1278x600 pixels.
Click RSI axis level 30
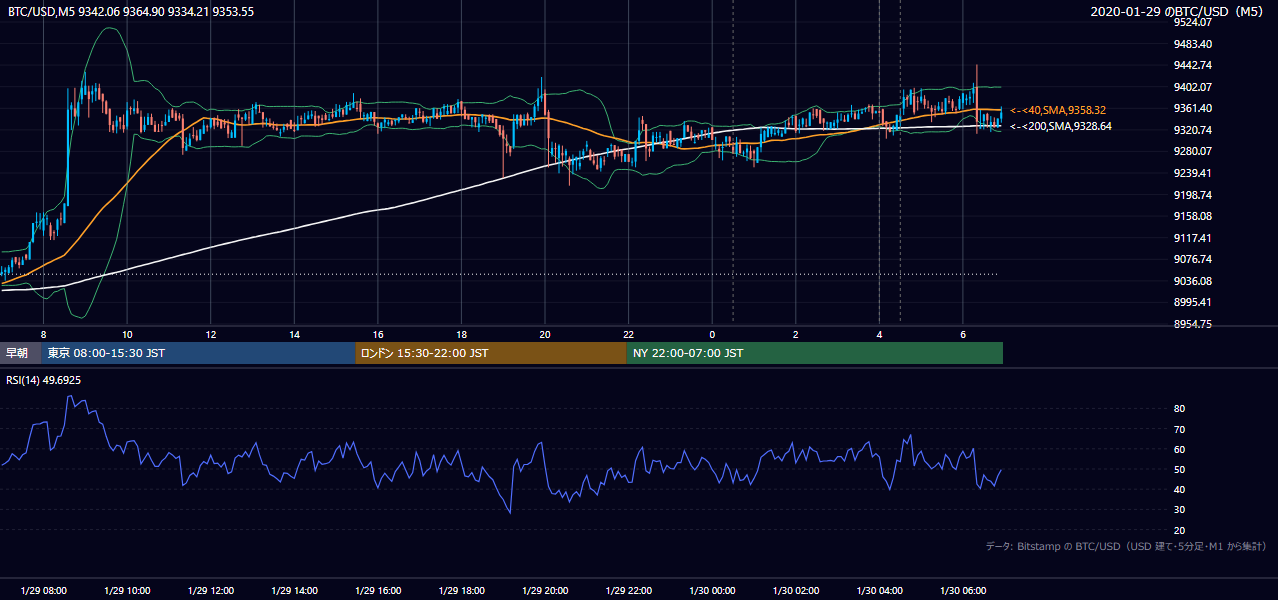(x=1179, y=510)
